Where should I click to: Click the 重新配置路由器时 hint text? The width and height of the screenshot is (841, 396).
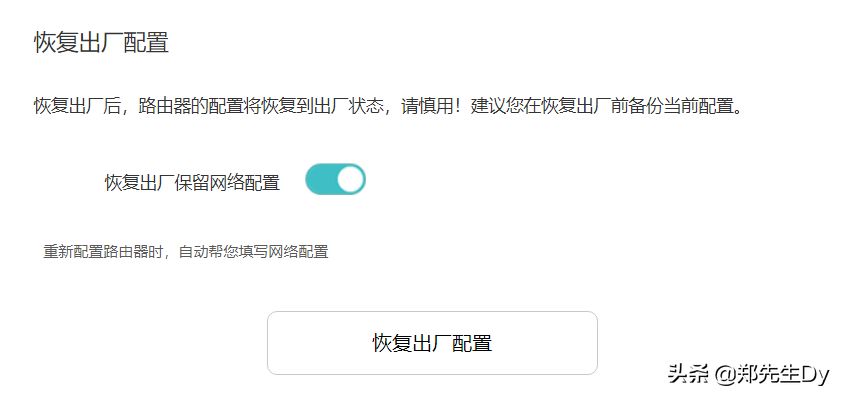coord(102,252)
